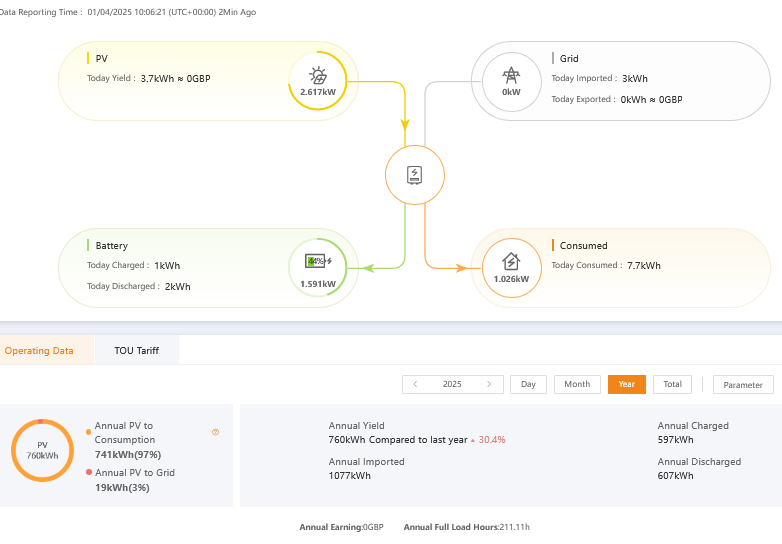Click the 1.026kW consumption power value
This screenshot has height=544, width=782.
(511, 279)
